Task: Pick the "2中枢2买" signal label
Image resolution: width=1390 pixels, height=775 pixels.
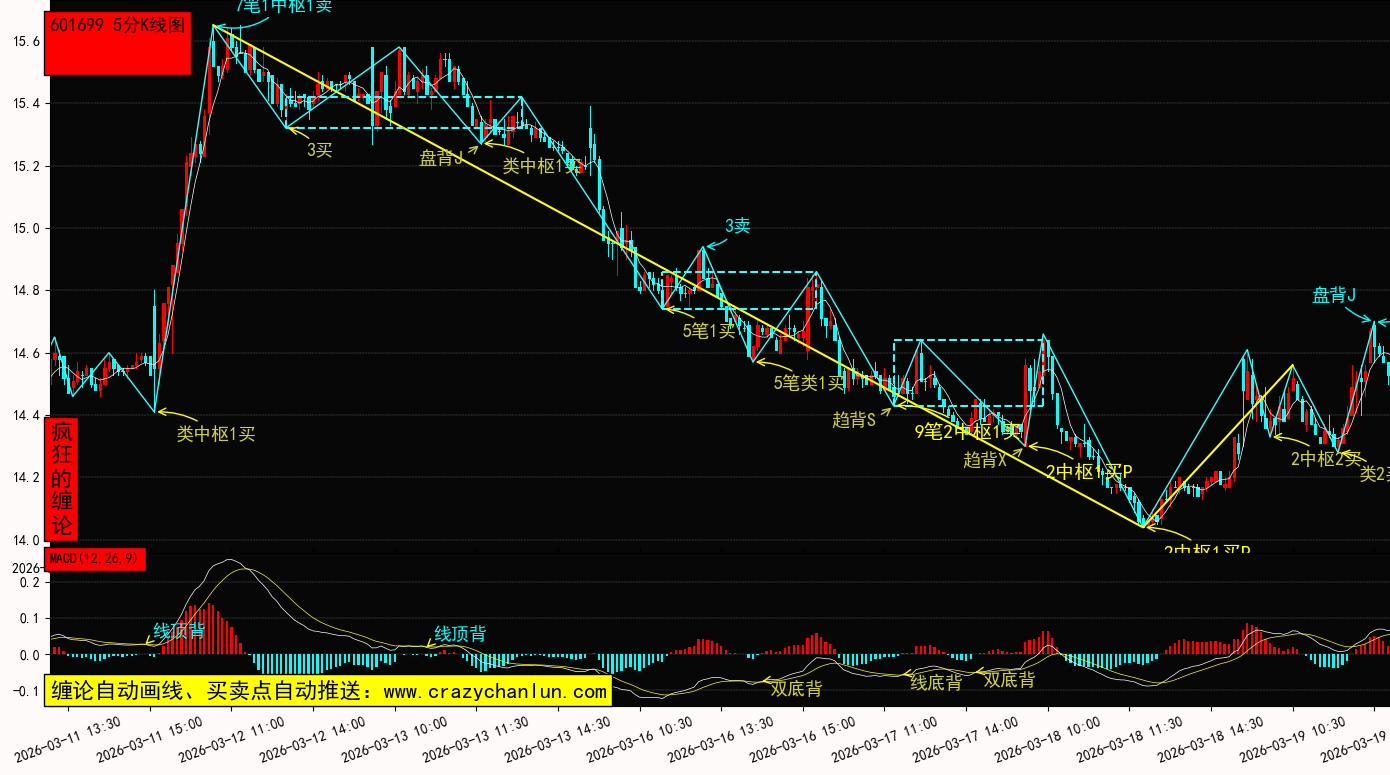Action: (x=1325, y=459)
